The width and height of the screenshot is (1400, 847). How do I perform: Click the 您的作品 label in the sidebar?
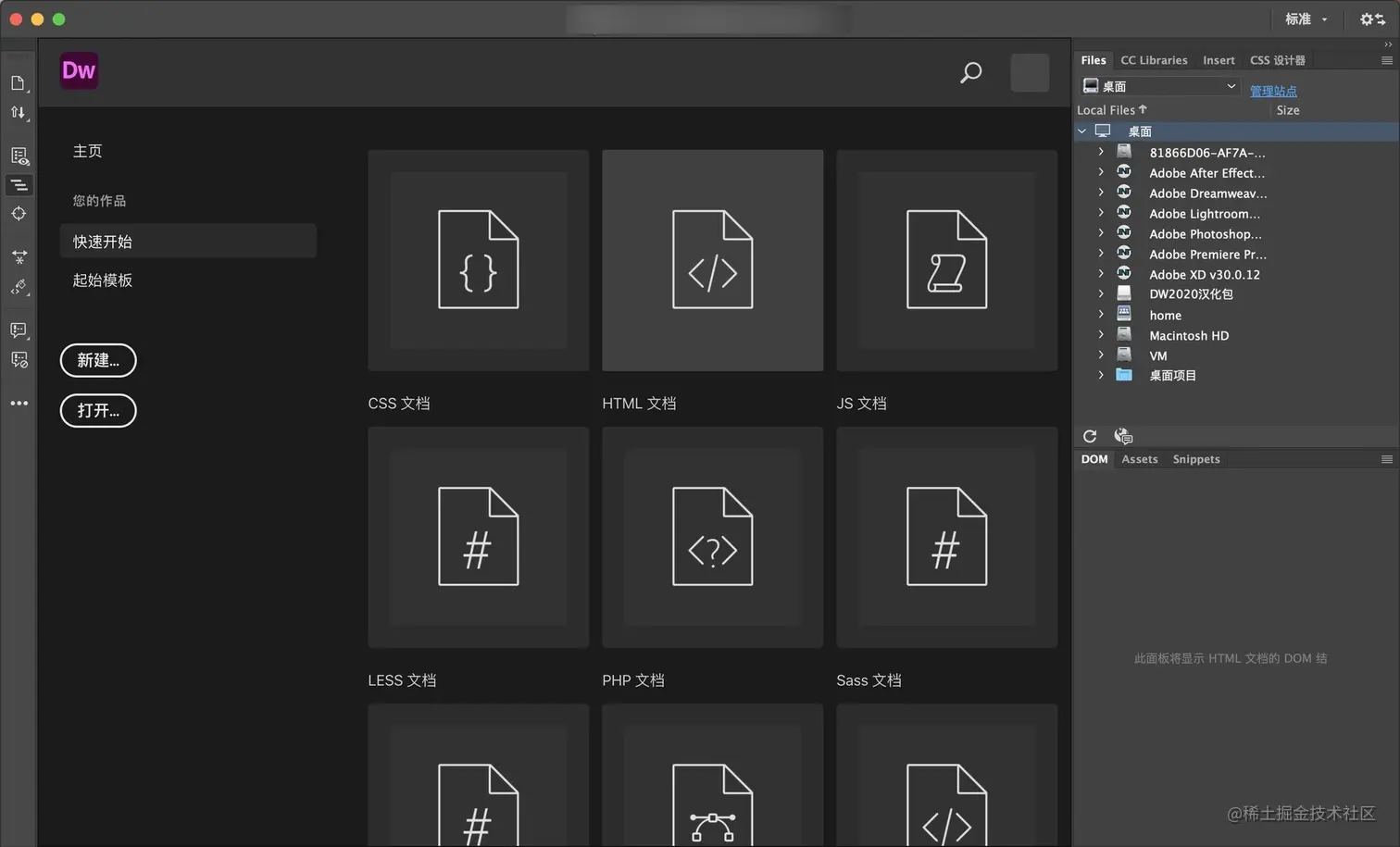pos(99,201)
